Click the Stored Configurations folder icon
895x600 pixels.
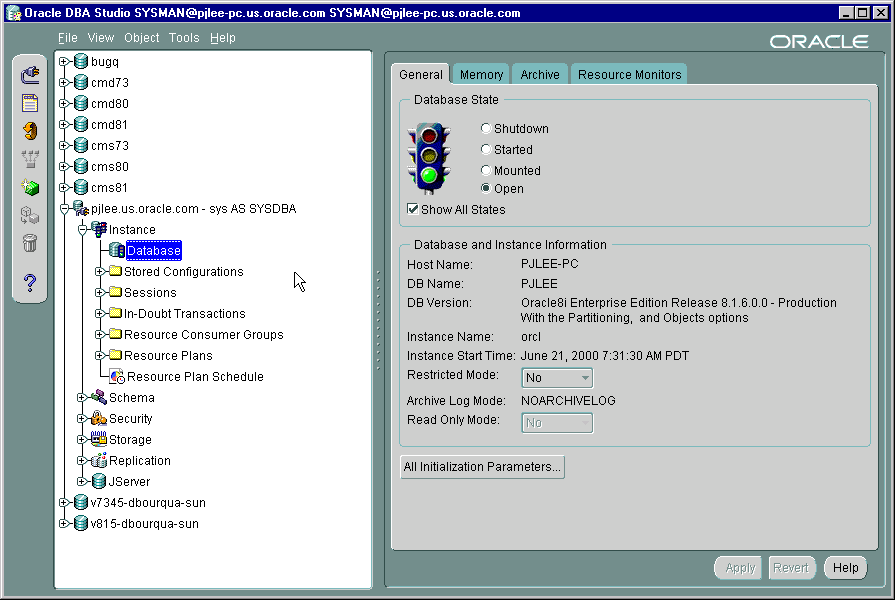coord(115,271)
